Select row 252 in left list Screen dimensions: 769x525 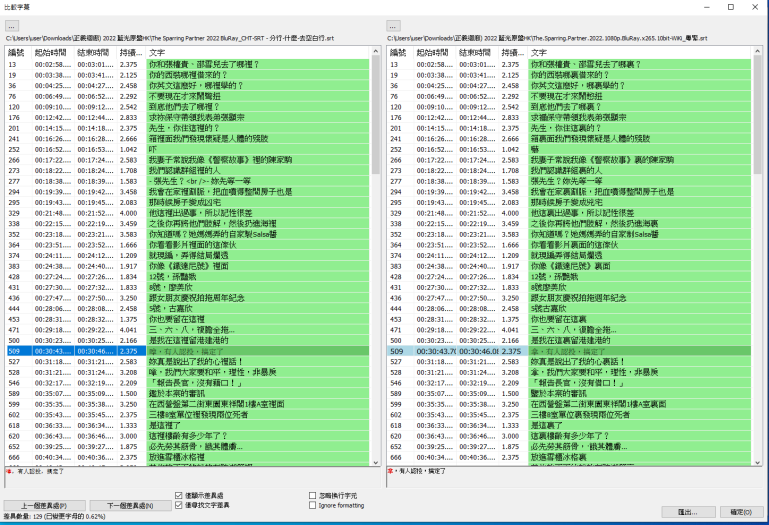tap(188, 150)
